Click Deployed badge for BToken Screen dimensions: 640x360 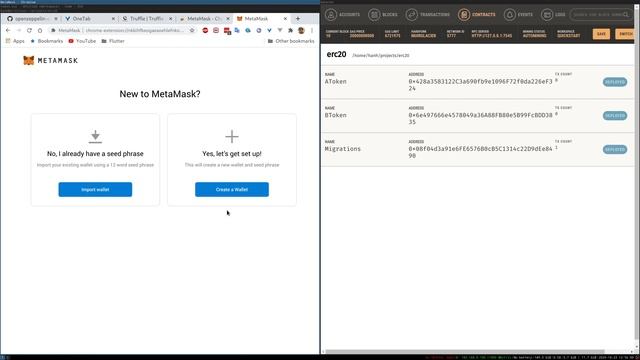click(615, 116)
